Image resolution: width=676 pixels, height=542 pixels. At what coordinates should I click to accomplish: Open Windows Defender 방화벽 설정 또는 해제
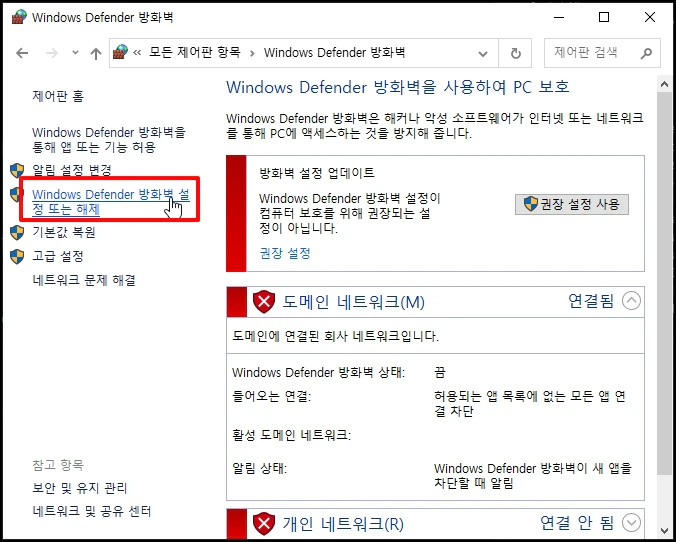click(x=111, y=202)
